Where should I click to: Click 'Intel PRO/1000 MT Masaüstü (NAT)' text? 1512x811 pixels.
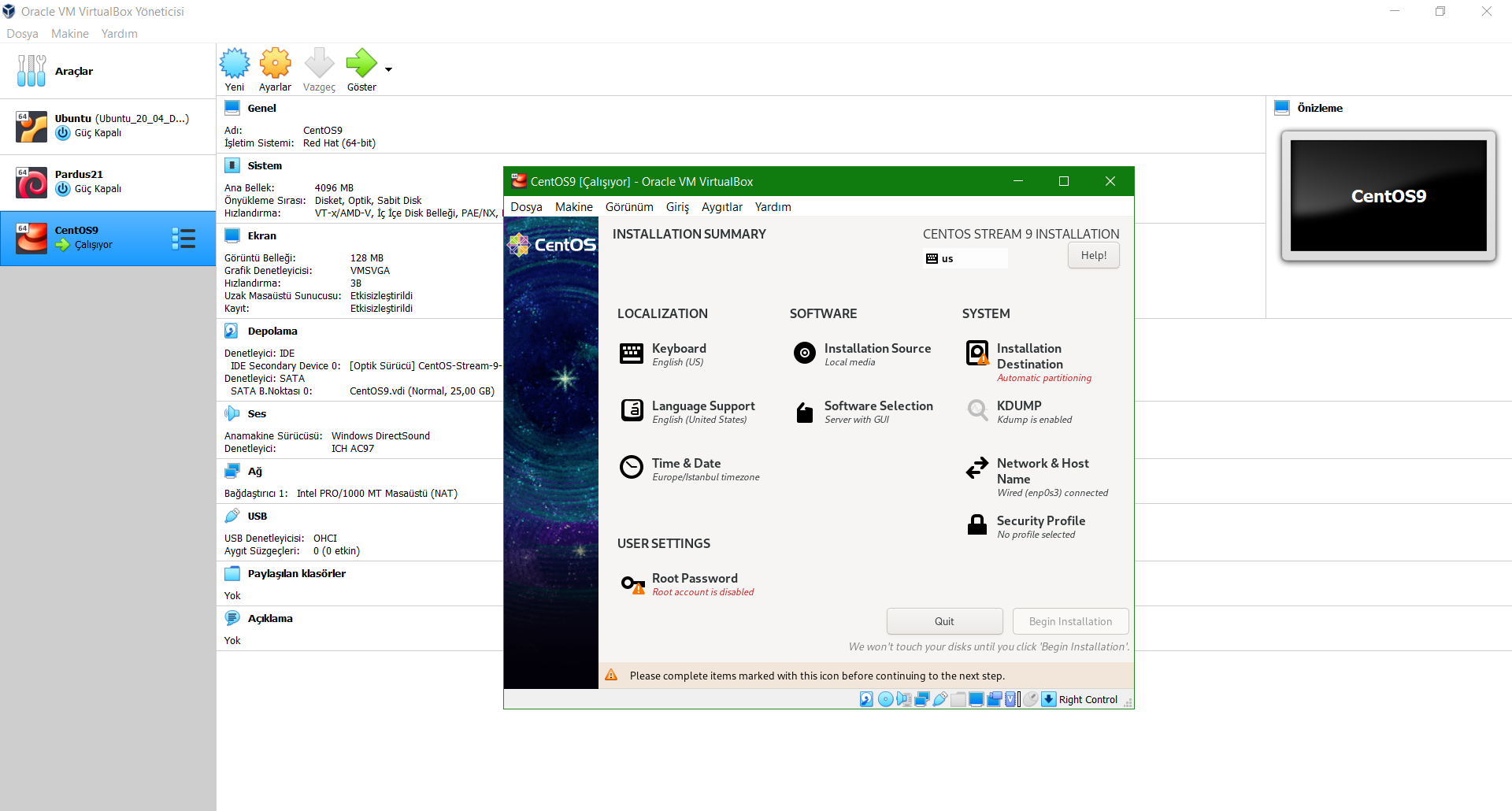[377, 494]
